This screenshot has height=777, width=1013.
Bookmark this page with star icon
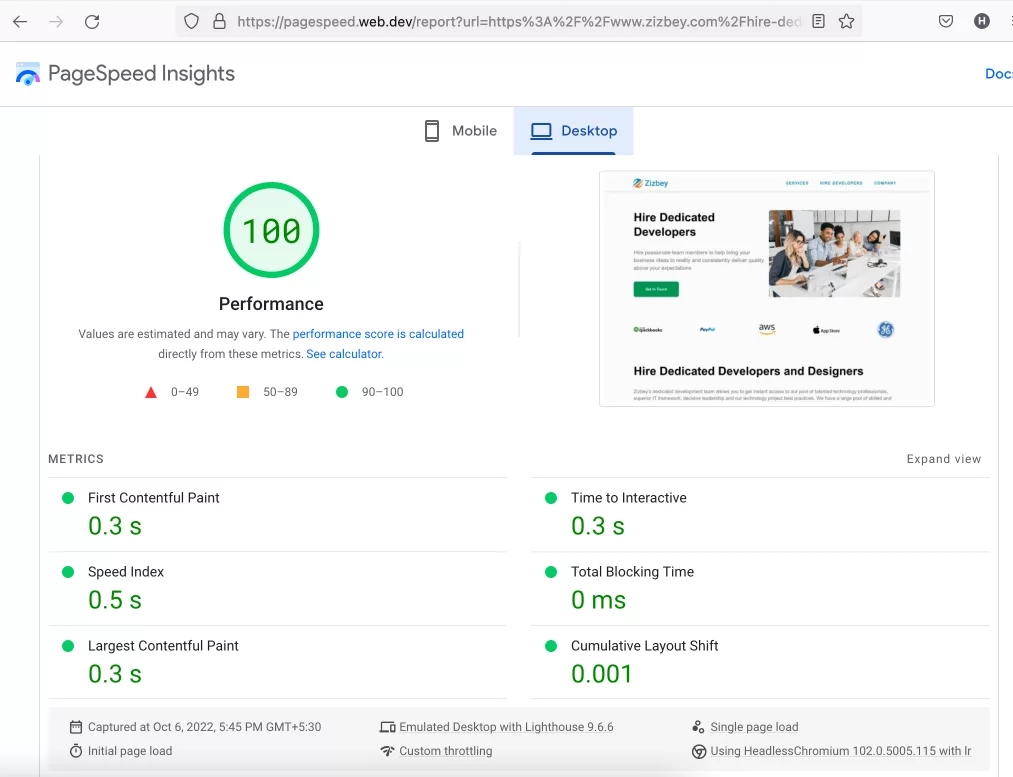pos(846,21)
